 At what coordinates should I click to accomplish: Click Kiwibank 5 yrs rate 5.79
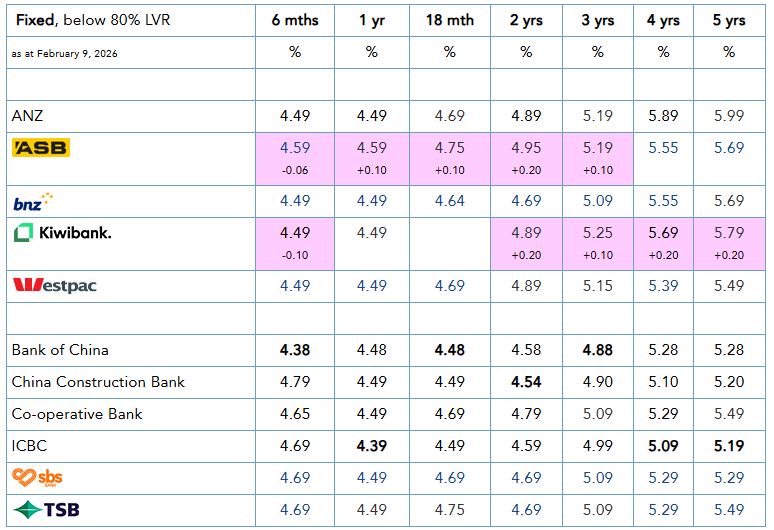pyautogui.click(x=729, y=232)
